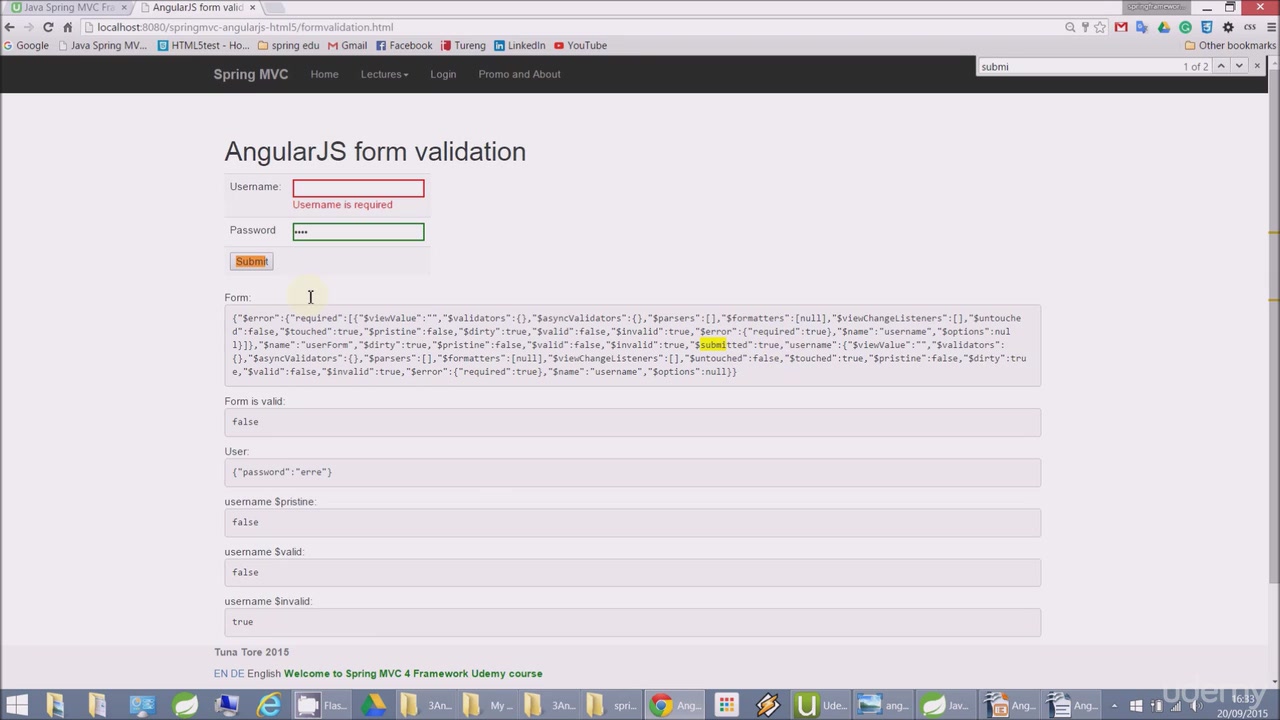Image resolution: width=1280 pixels, height=720 pixels.
Task: Launch Internet Explorer from taskbar
Action: pos(269,705)
